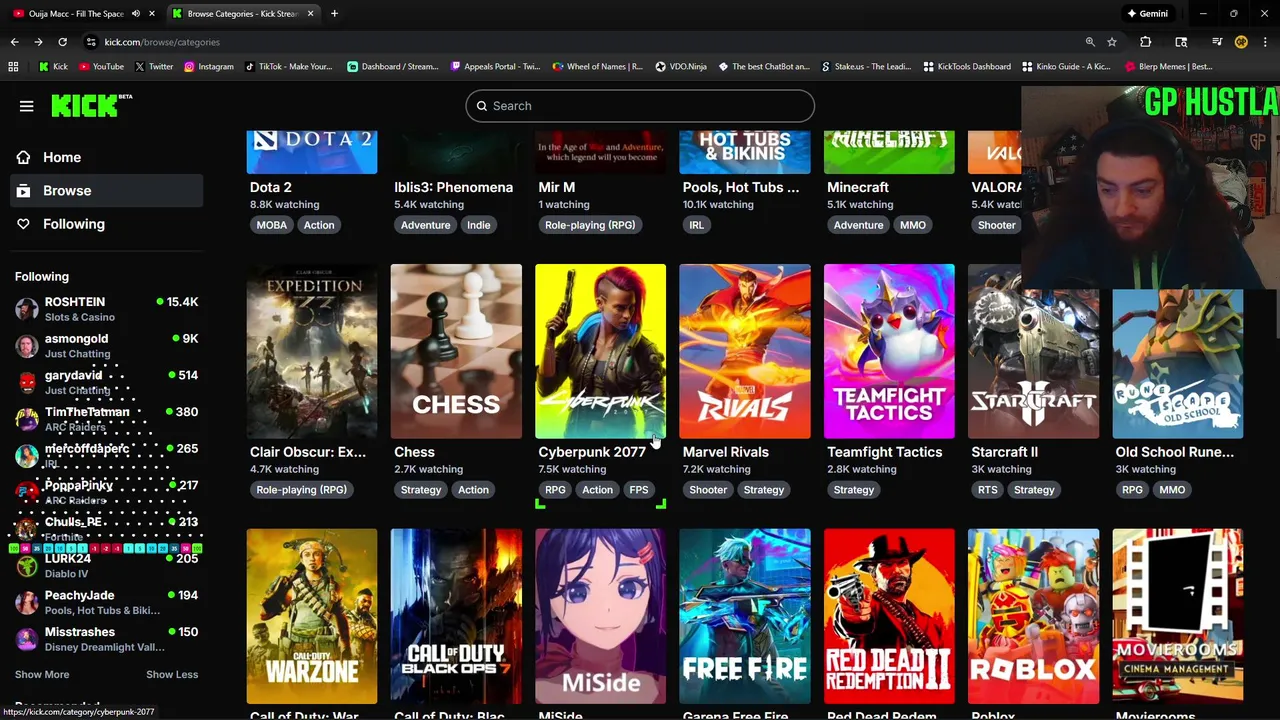Open Misstrashes channel in Following
1280x720 pixels.
click(105, 639)
